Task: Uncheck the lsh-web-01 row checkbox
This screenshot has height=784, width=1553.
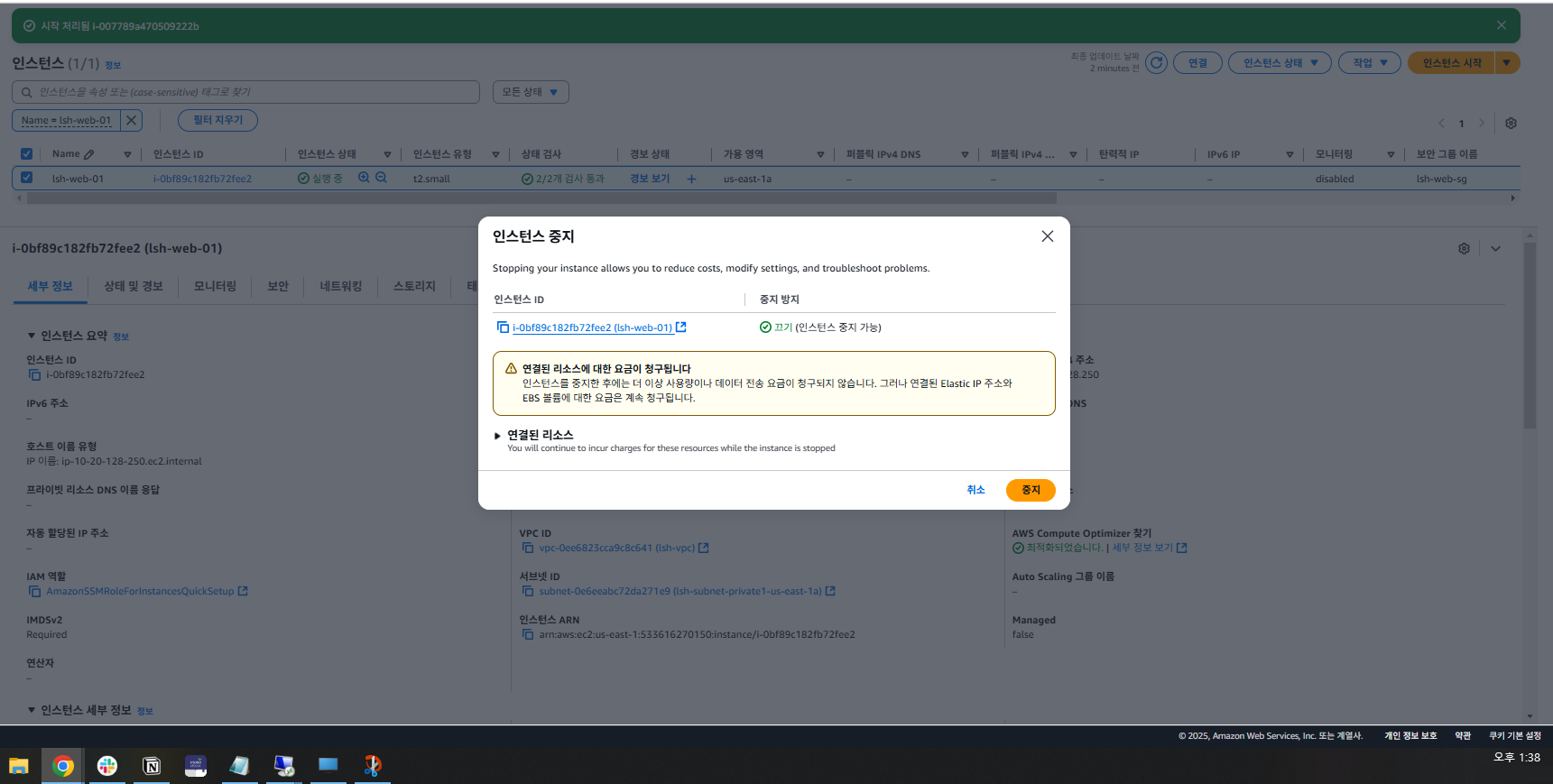Action: pyautogui.click(x=27, y=179)
